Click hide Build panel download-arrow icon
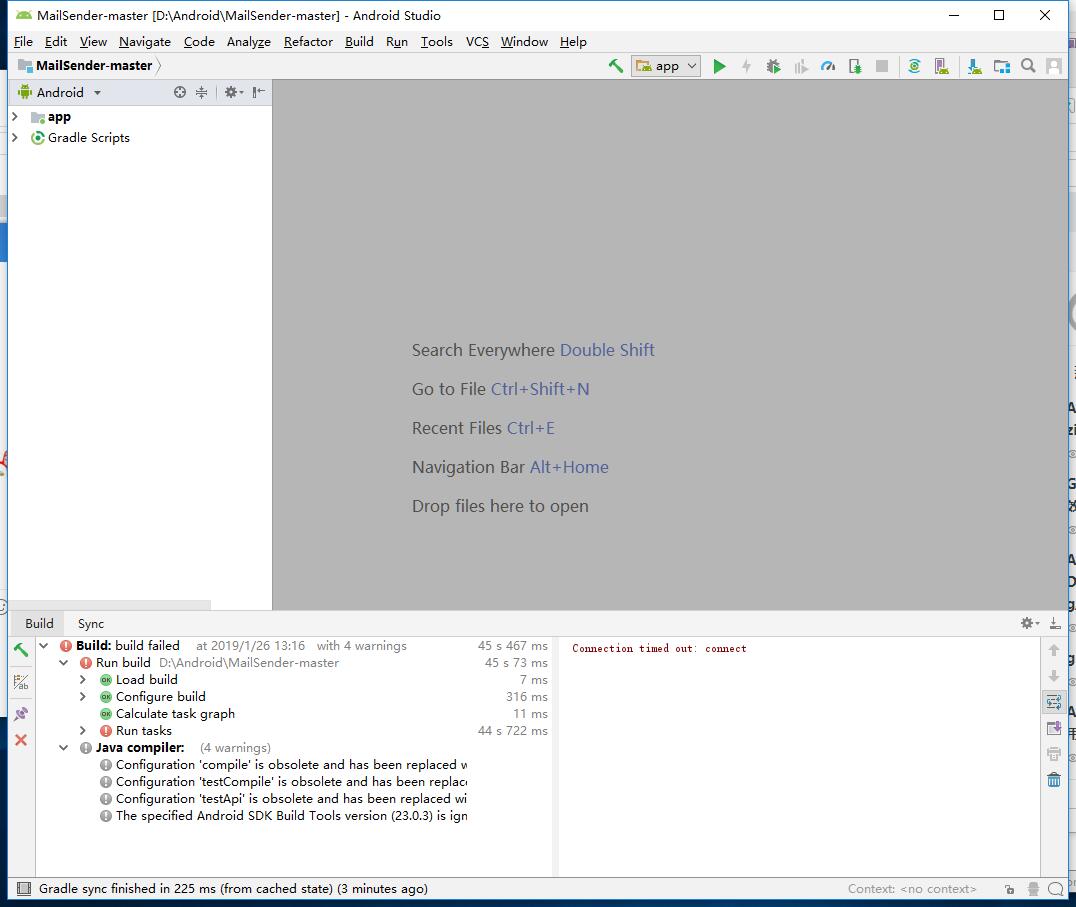 tap(1055, 623)
